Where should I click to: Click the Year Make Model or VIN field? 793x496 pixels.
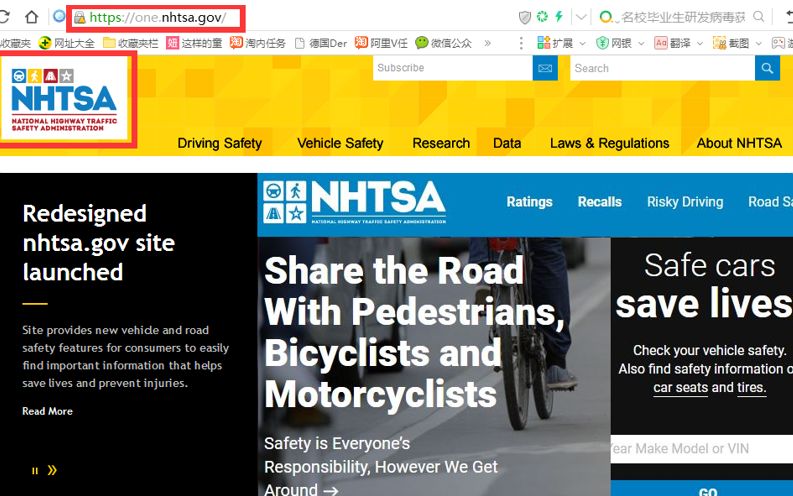702,448
